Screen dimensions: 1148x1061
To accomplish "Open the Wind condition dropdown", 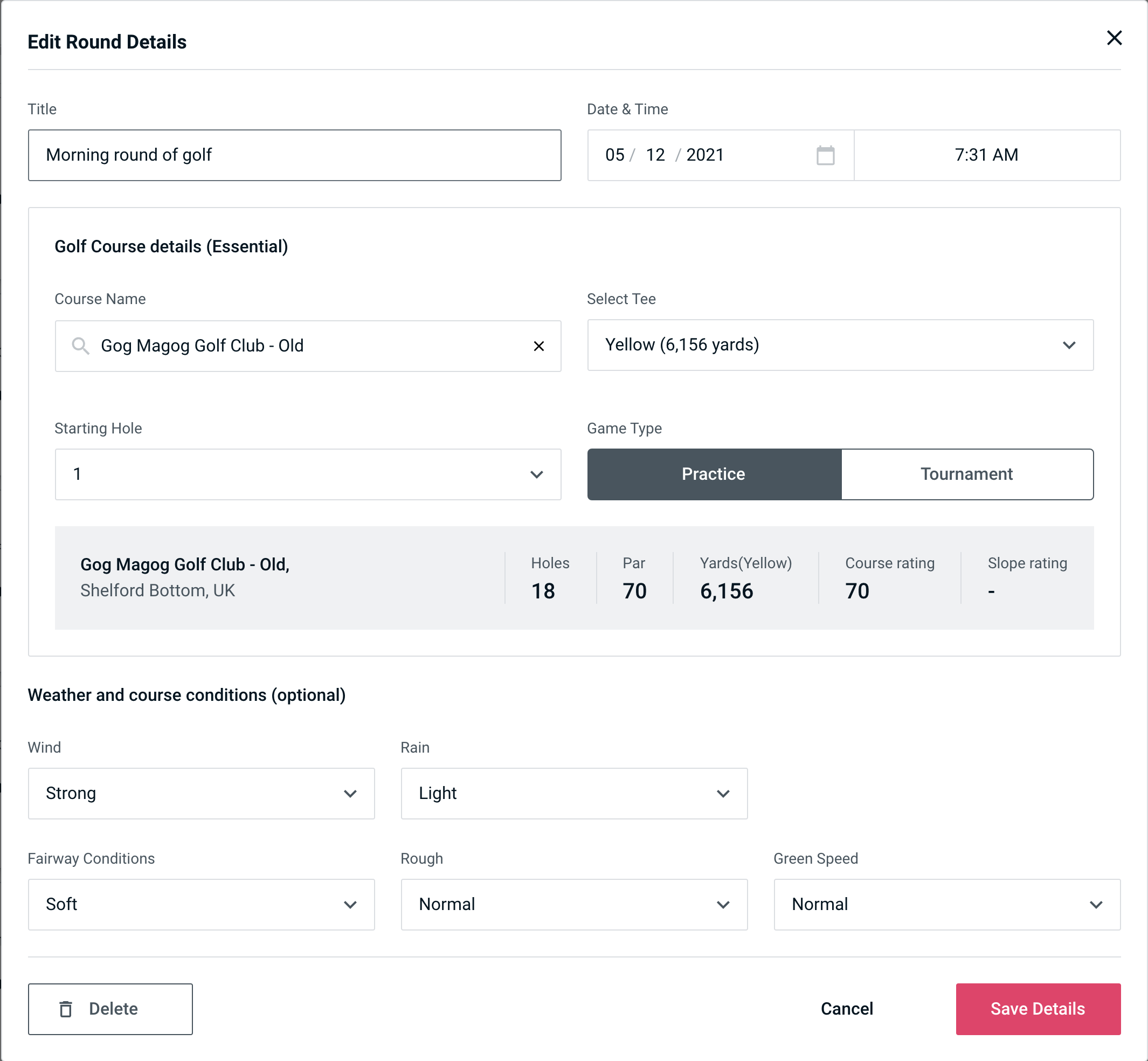I will click(x=200, y=793).
